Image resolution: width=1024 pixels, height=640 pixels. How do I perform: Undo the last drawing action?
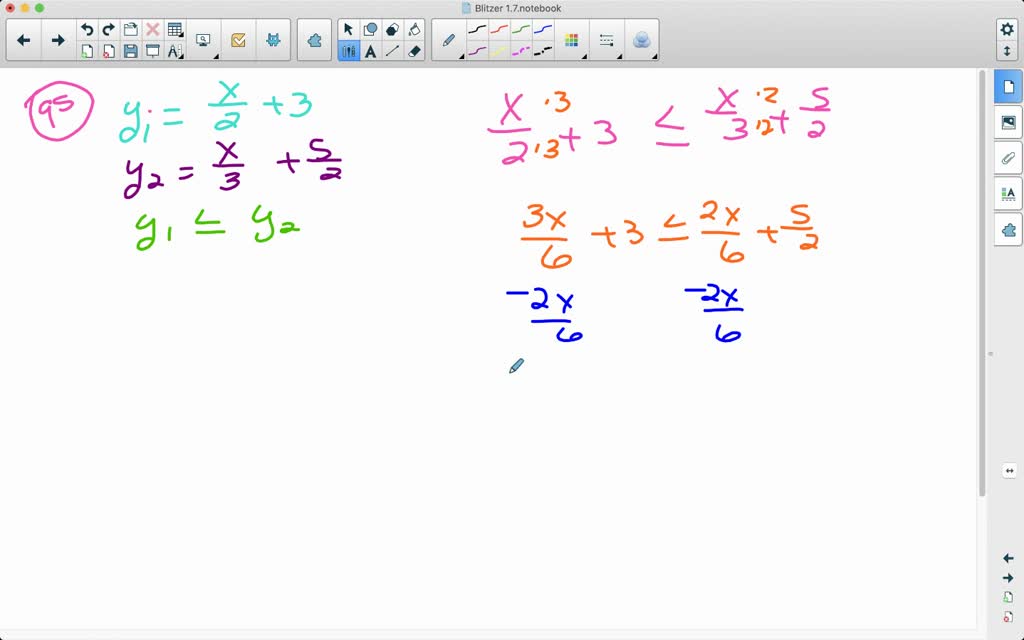pyautogui.click(x=87, y=28)
